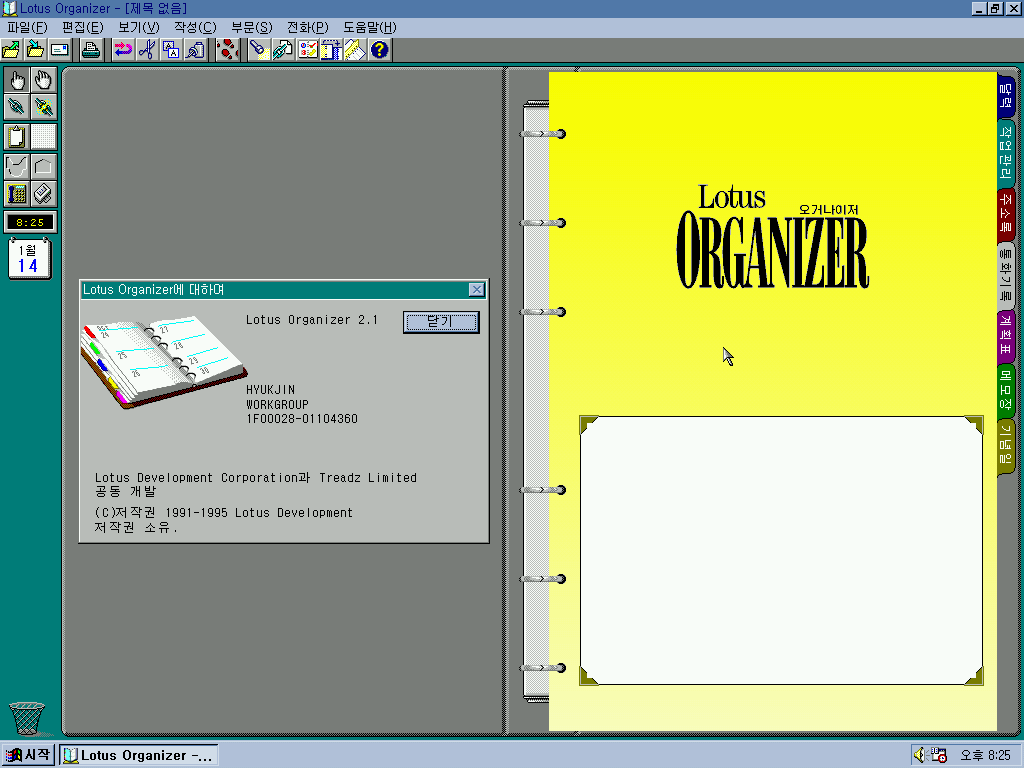Open the 보기(V) menu
This screenshot has width=1024, height=768.
pos(138,27)
